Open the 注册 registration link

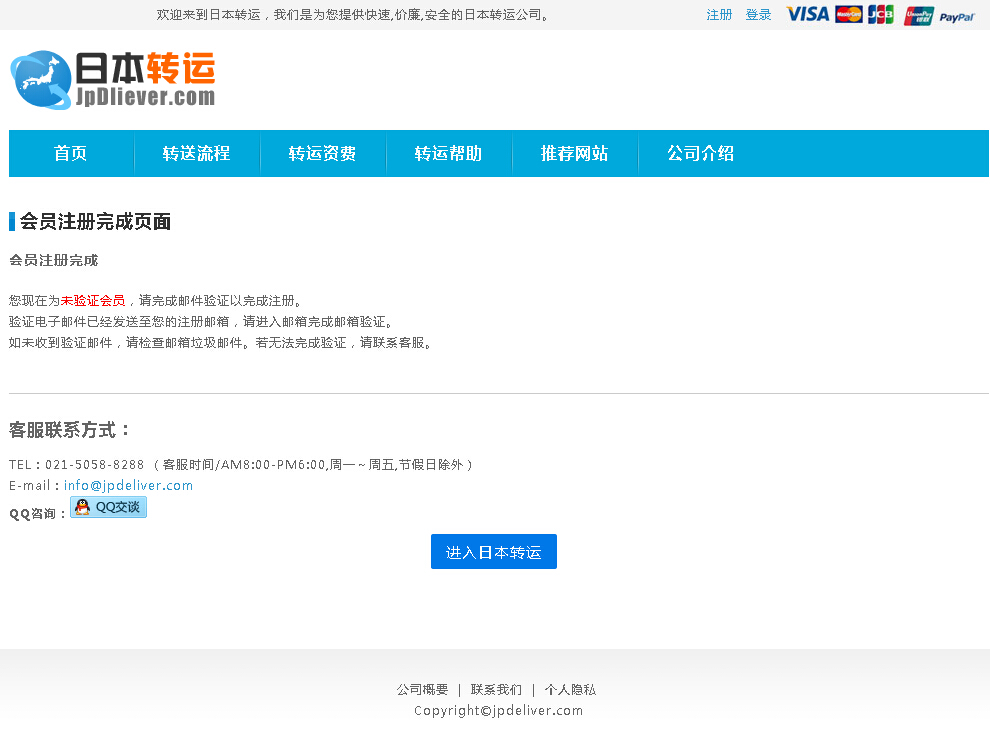click(719, 15)
